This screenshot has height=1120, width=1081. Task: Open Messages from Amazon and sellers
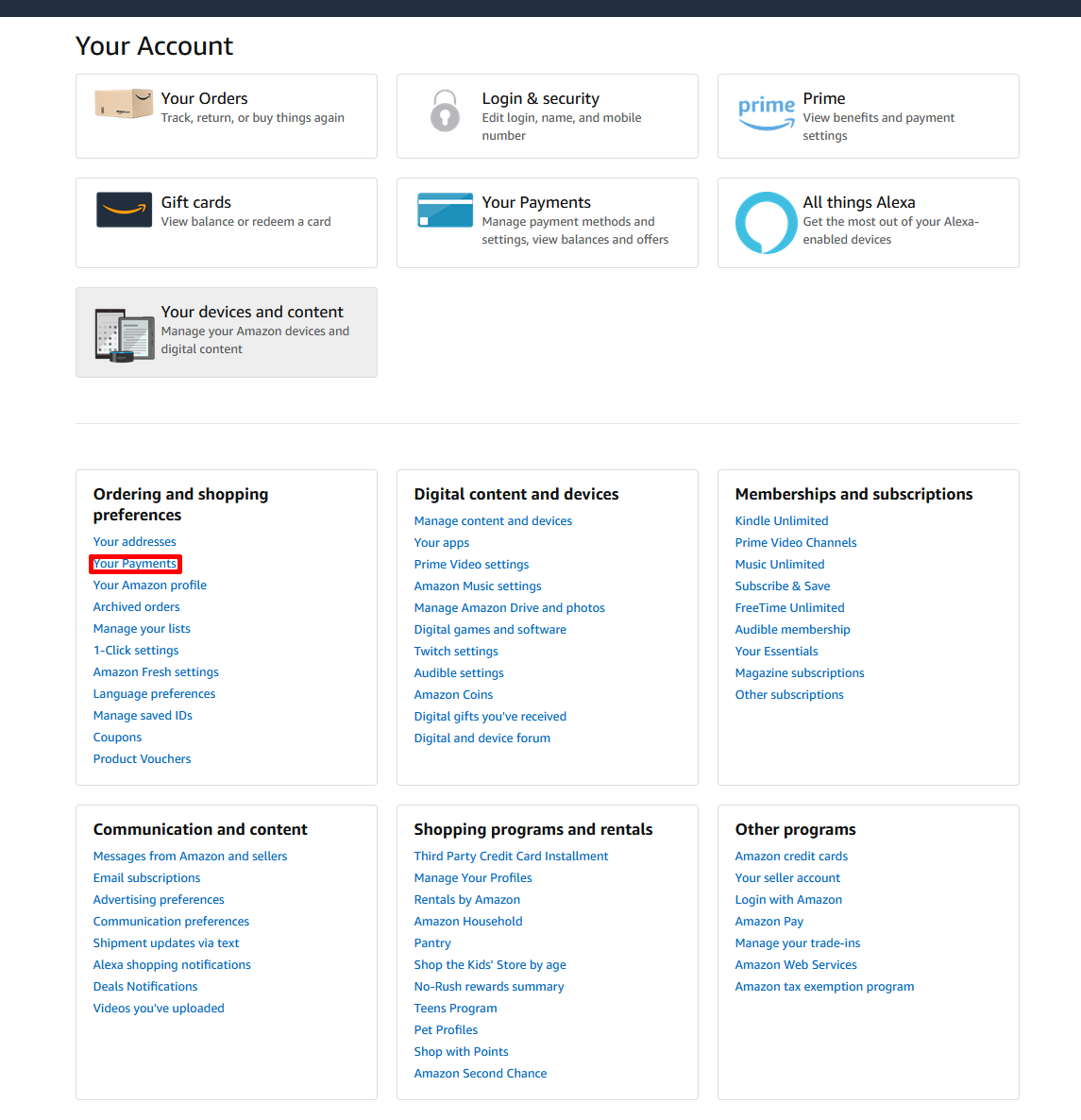tap(190, 856)
